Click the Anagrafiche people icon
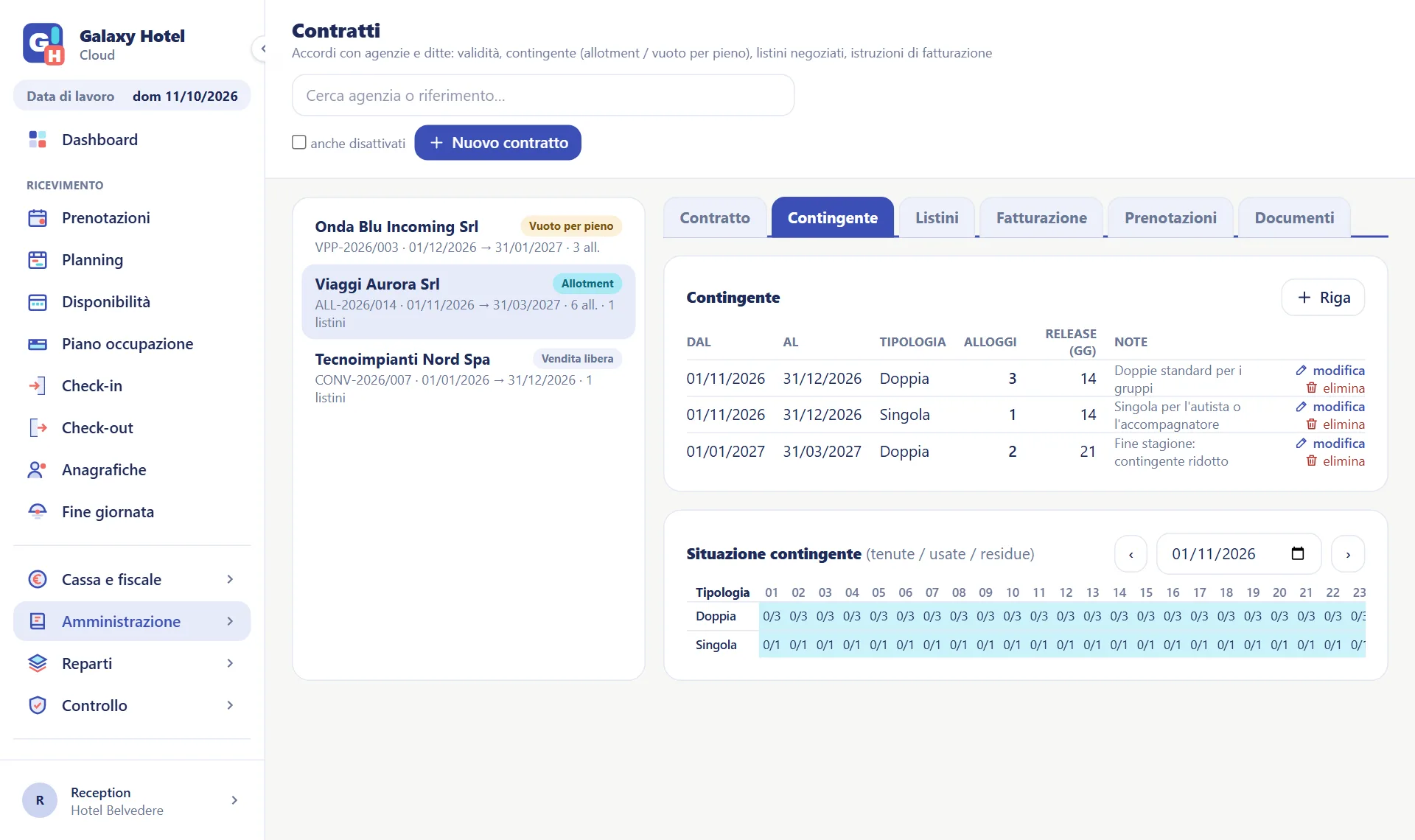The image size is (1415, 840). click(x=38, y=469)
